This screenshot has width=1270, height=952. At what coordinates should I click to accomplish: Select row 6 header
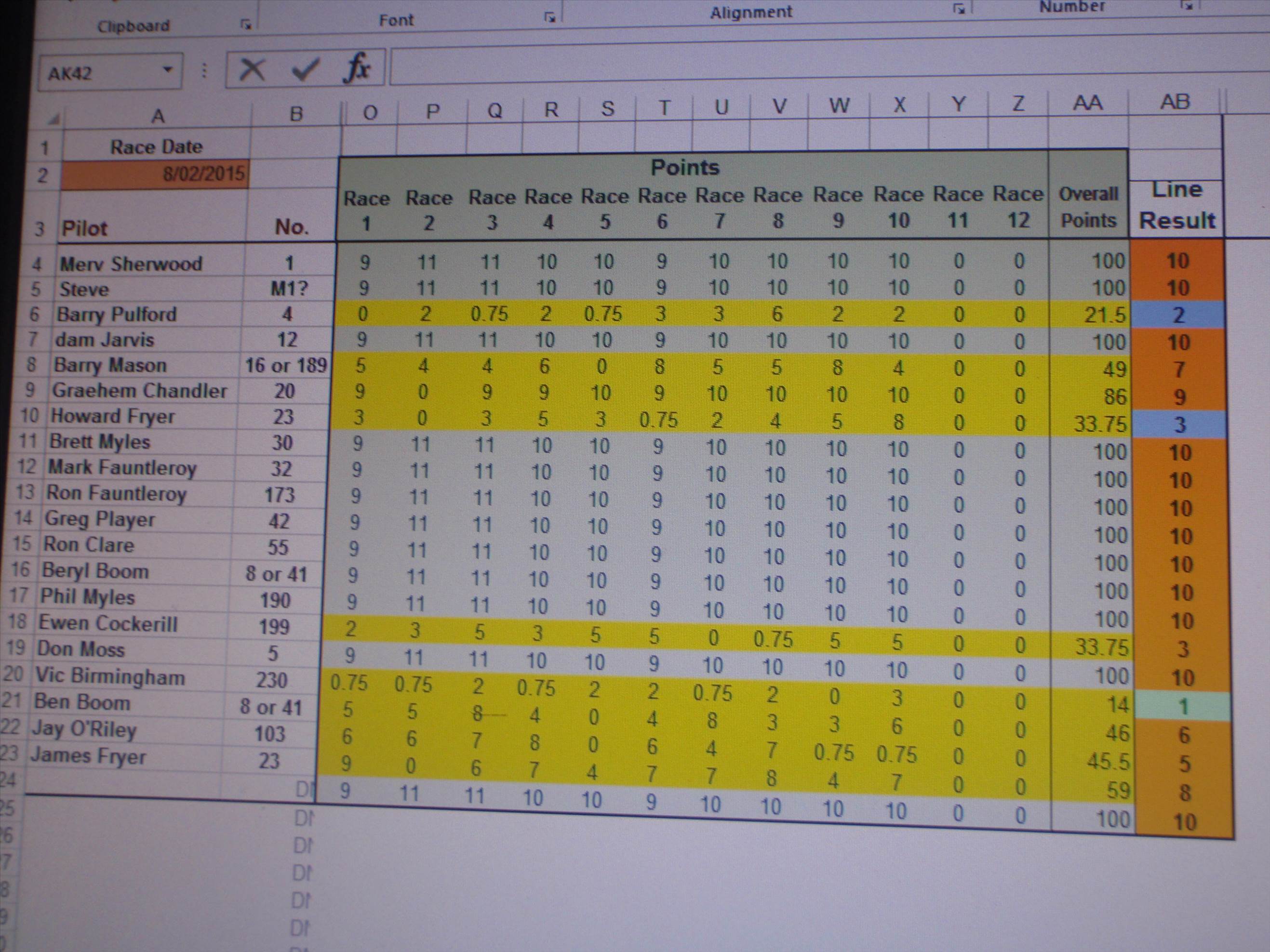[x=34, y=315]
